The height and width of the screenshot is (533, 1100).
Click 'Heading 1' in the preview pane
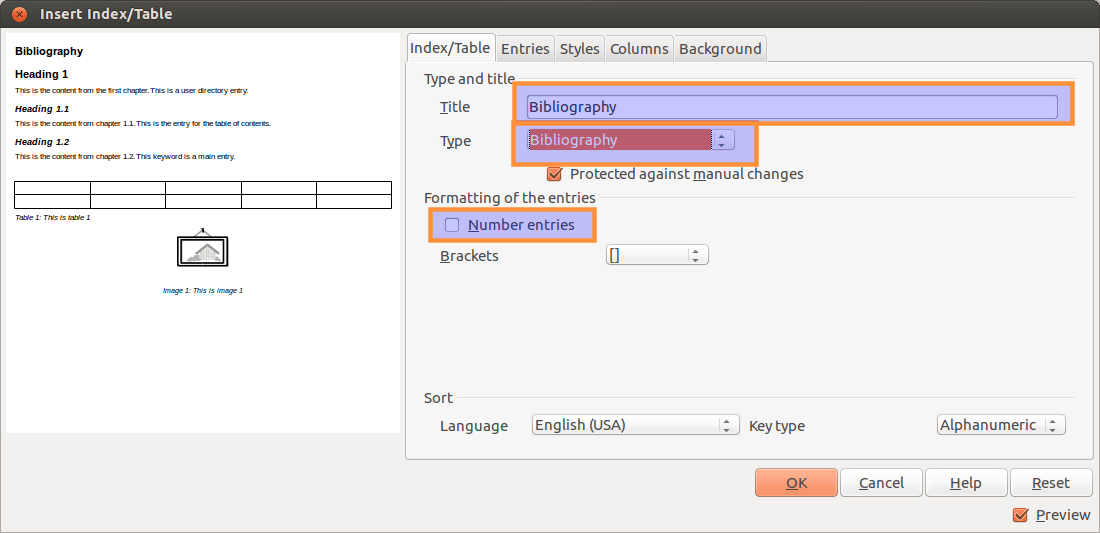click(41, 74)
